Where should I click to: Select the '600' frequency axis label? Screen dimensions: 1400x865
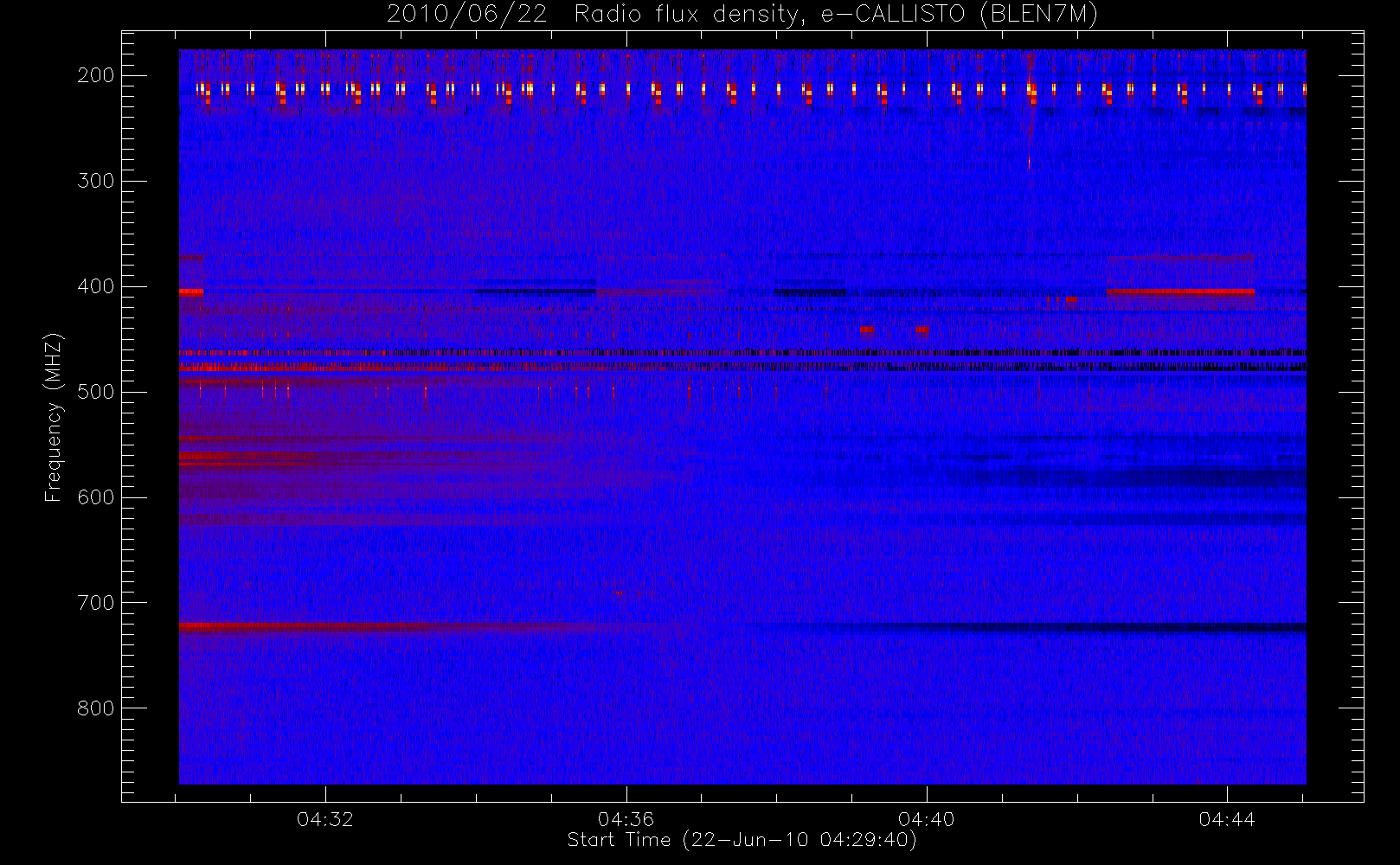click(96, 497)
